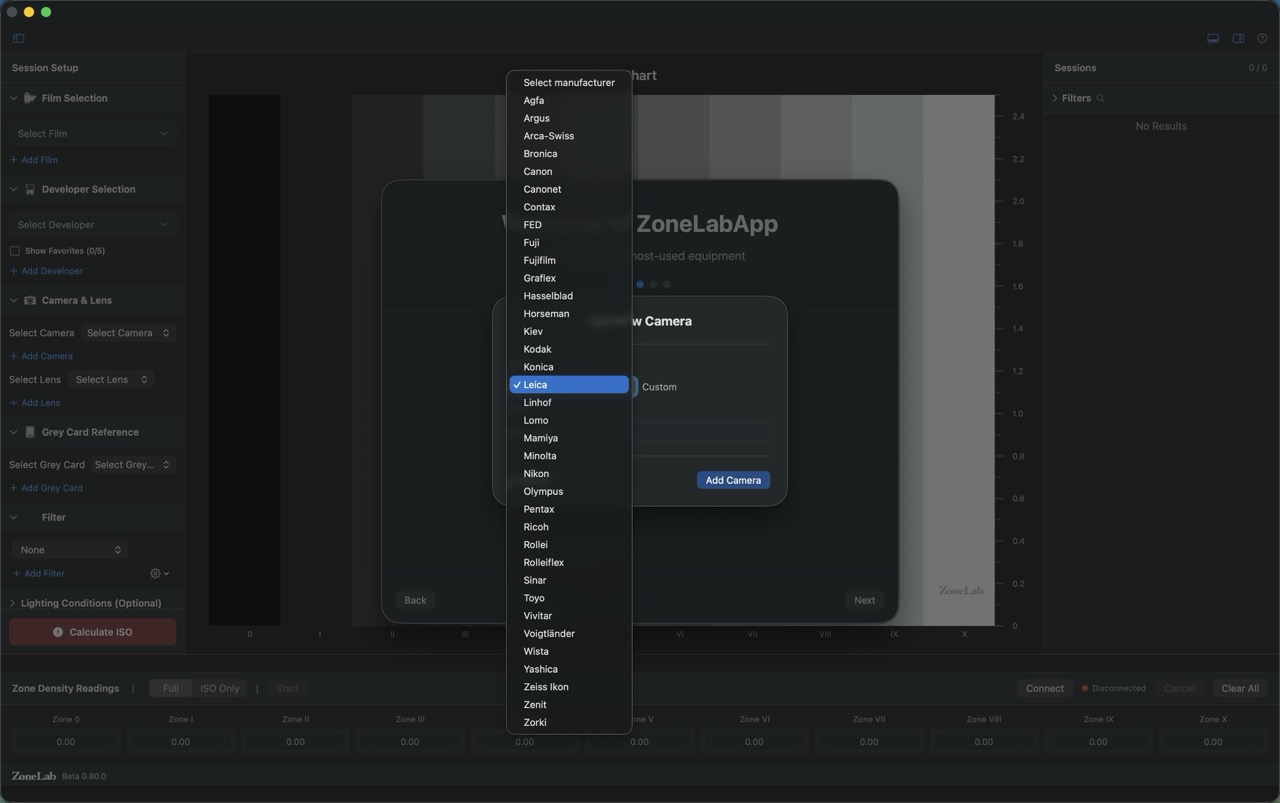Enable the Show Favorites checkbox
1280x803 pixels.
(15, 251)
